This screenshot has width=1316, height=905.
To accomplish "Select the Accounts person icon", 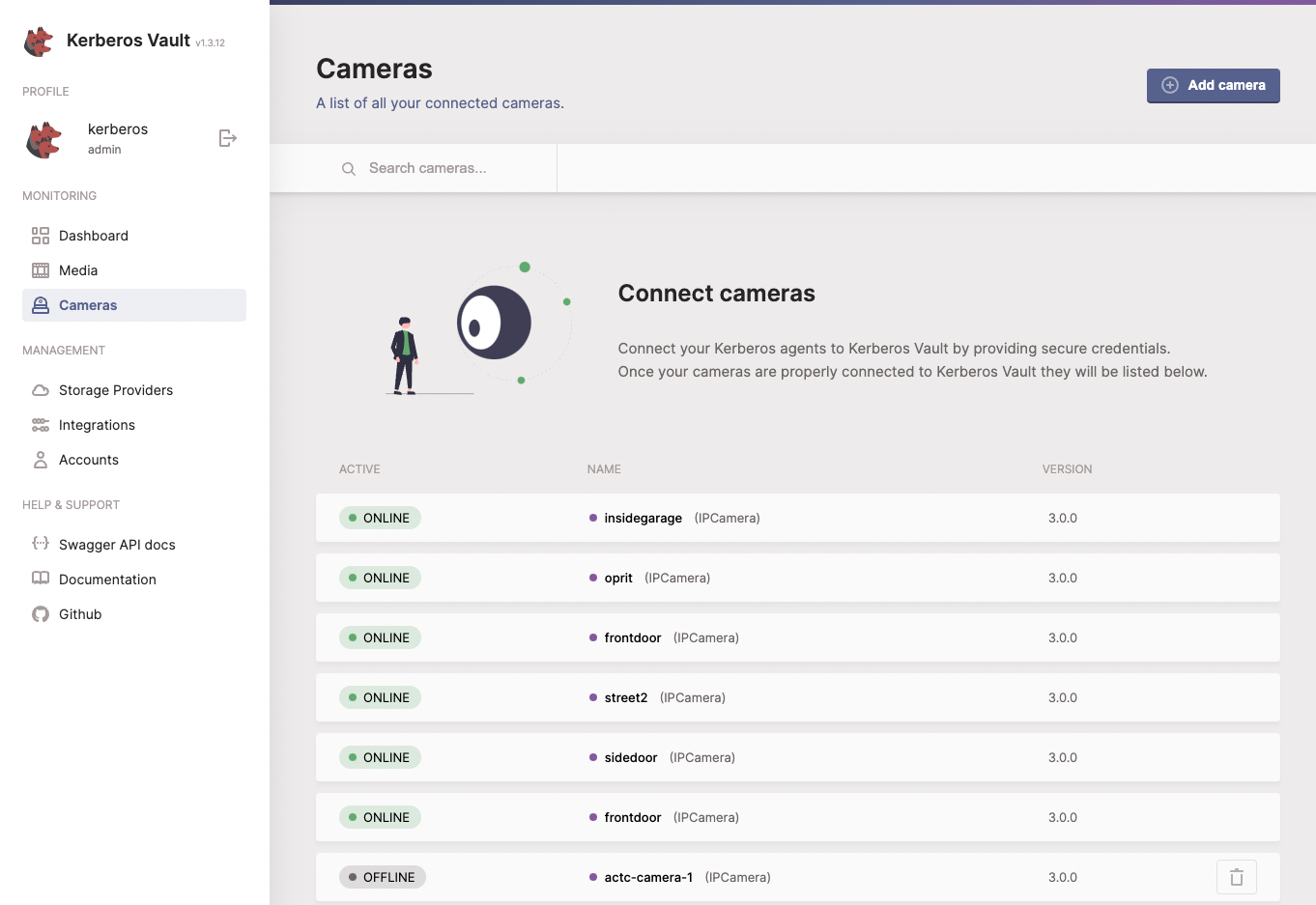I will [40, 459].
